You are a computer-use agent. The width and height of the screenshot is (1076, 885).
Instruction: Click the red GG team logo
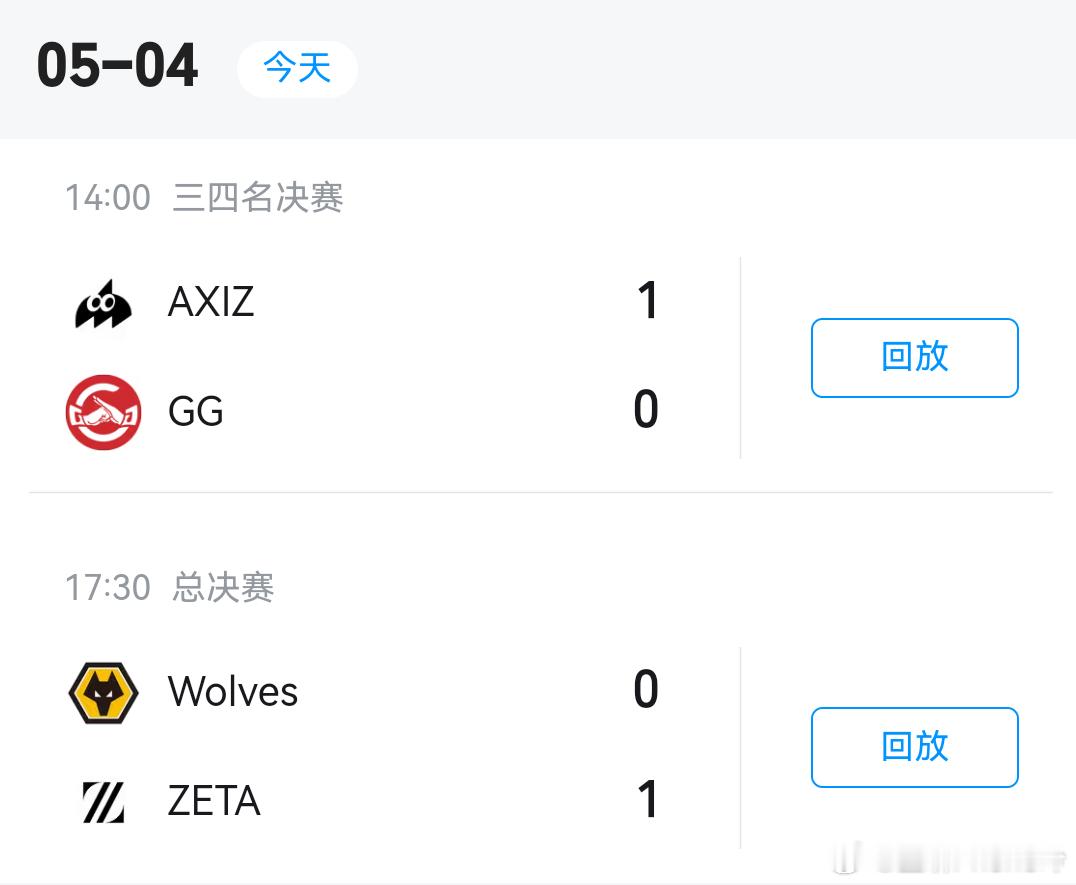(x=104, y=412)
